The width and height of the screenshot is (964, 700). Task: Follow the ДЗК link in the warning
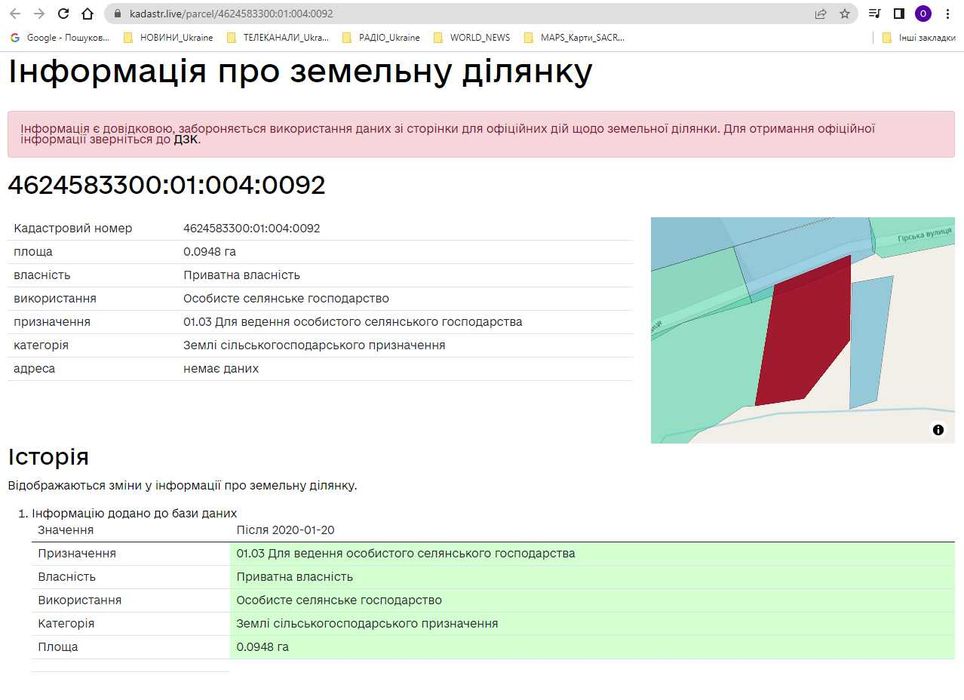coord(186,140)
